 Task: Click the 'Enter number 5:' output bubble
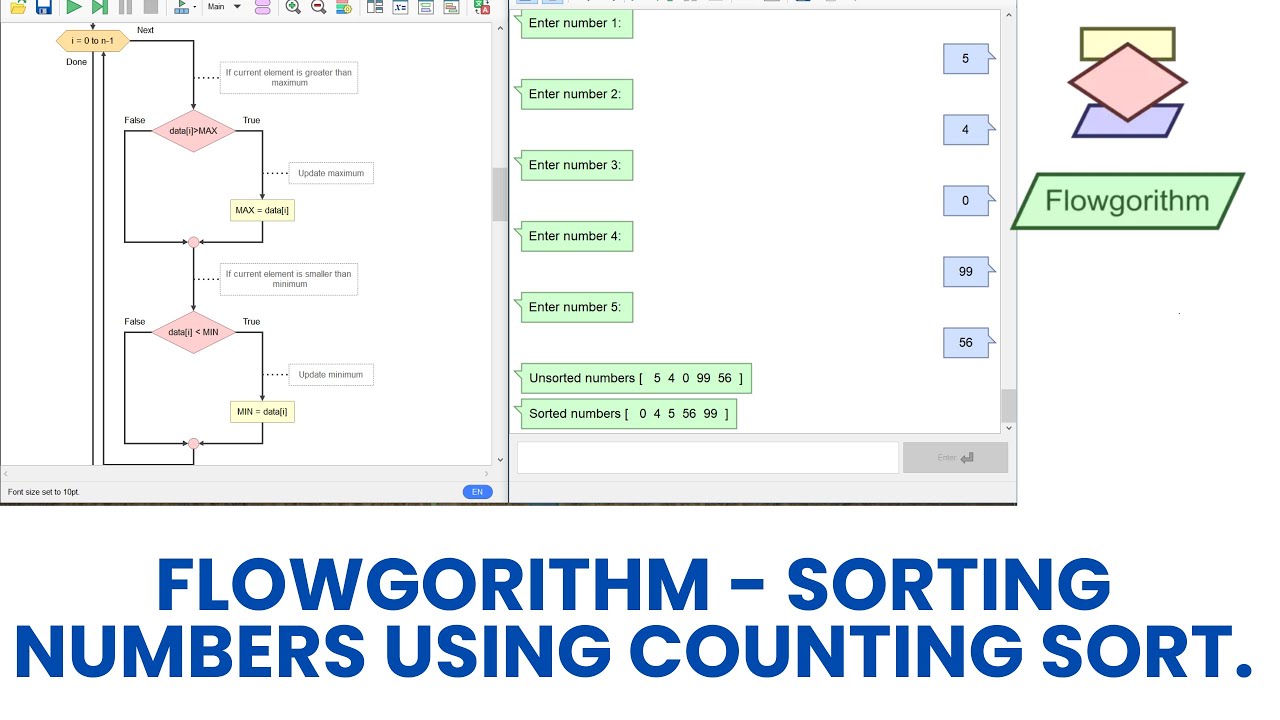coord(574,307)
